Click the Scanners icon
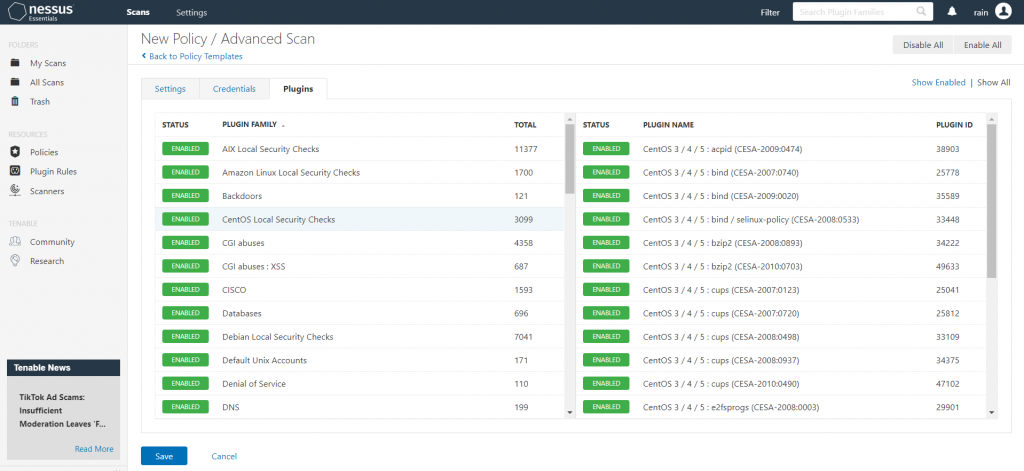The height and width of the screenshot is (471, 1024). point(15,191)
